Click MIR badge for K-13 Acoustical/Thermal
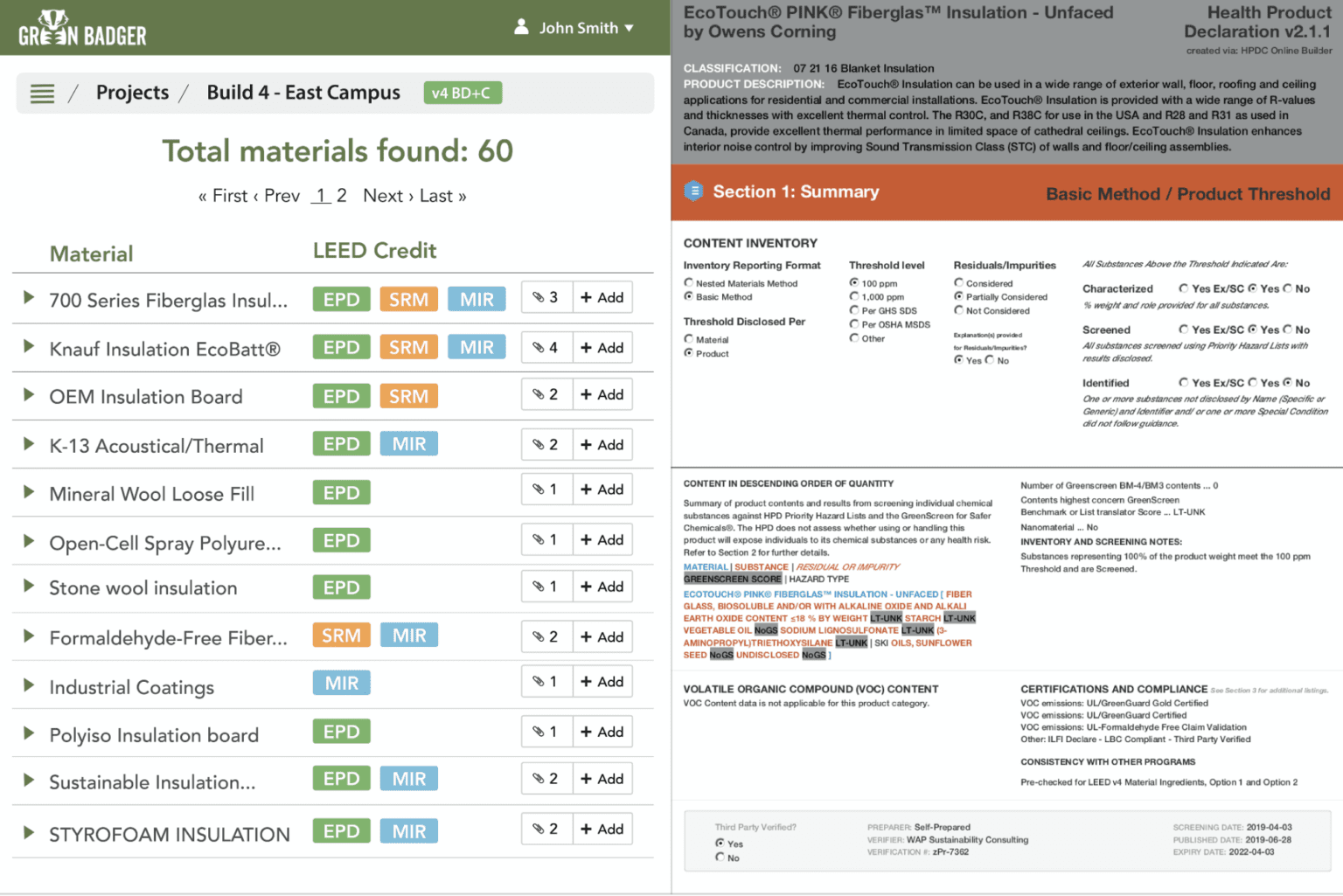 pyautogui.click(x=409, y=443)
